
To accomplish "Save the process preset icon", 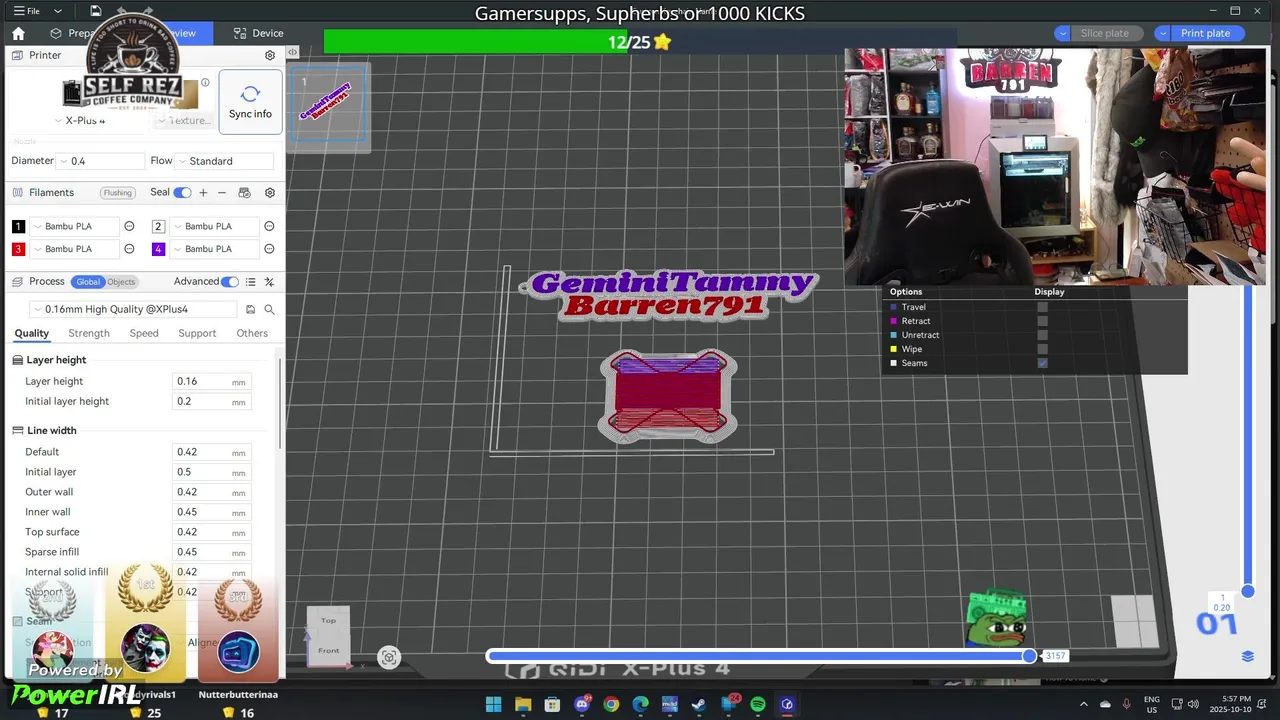I will (x=250, y=310).
